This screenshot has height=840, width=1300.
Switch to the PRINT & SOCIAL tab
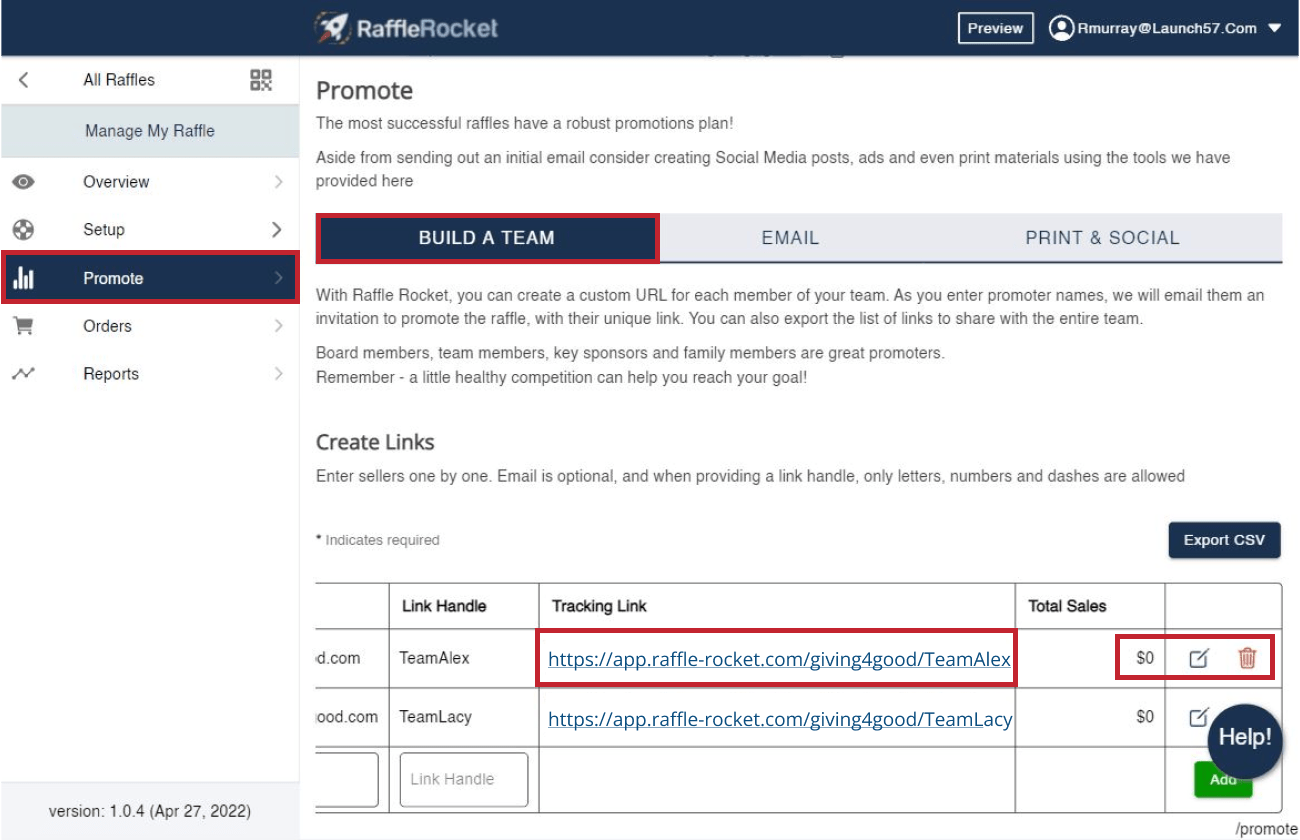click(1102, 238)
